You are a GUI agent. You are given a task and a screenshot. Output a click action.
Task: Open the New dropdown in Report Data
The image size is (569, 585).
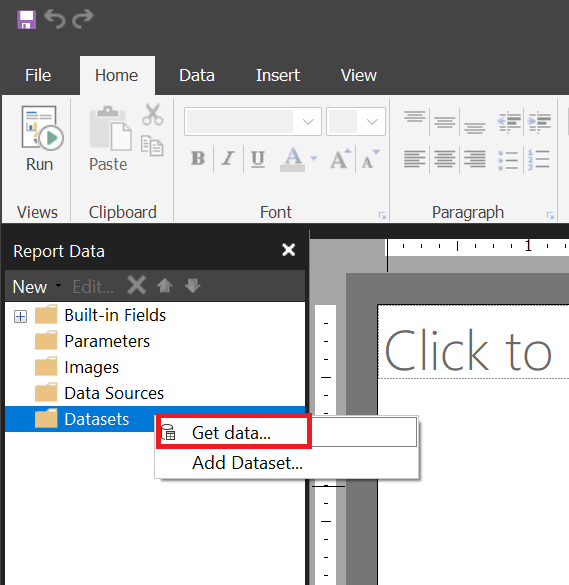point(37,287)
